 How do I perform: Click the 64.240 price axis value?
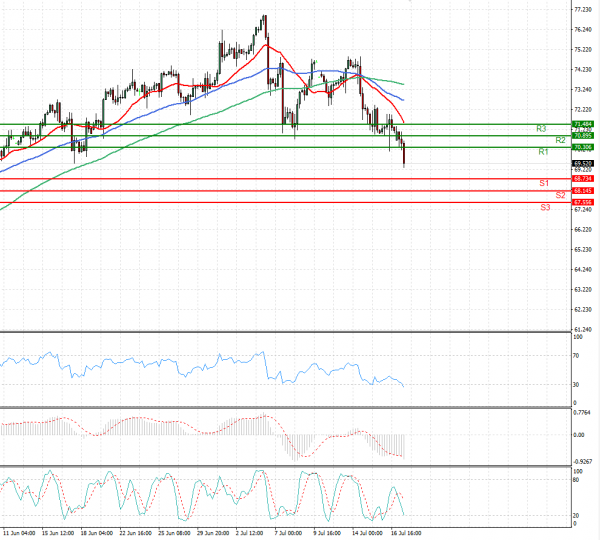click(x=583, y=270)
